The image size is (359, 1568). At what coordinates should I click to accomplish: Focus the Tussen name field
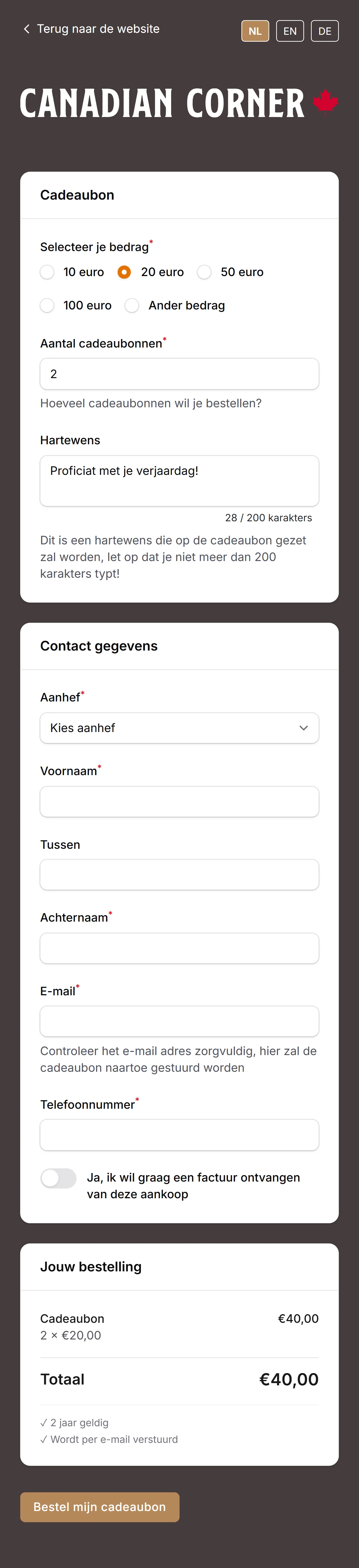[179, 875]
